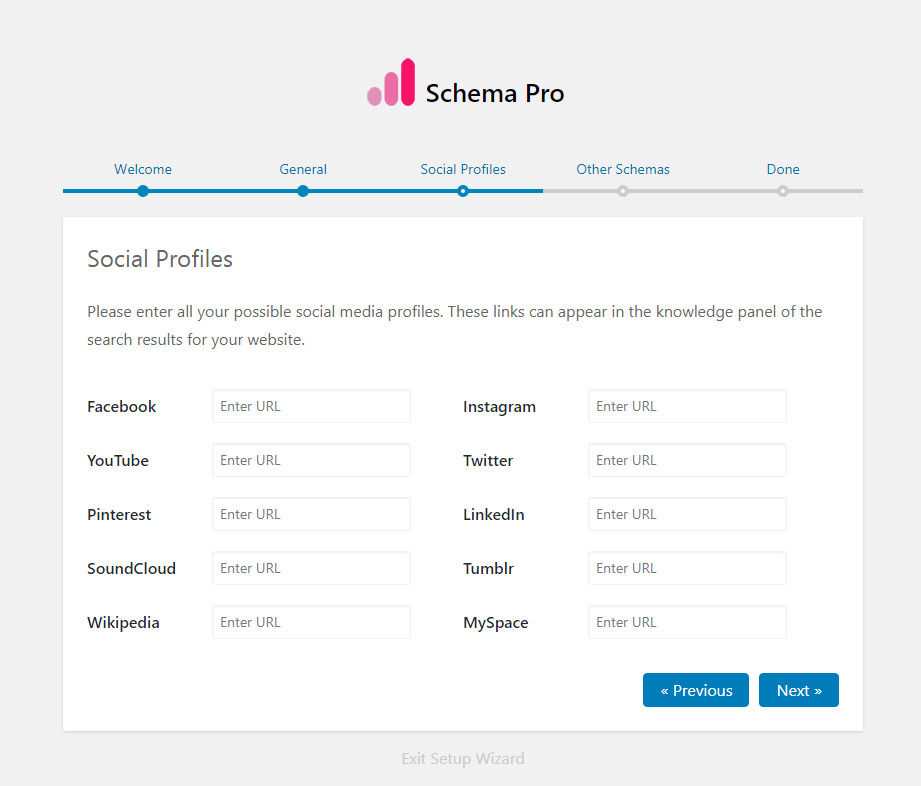Go to the Welcome step tab
The image size is (921, 786).
143,169
